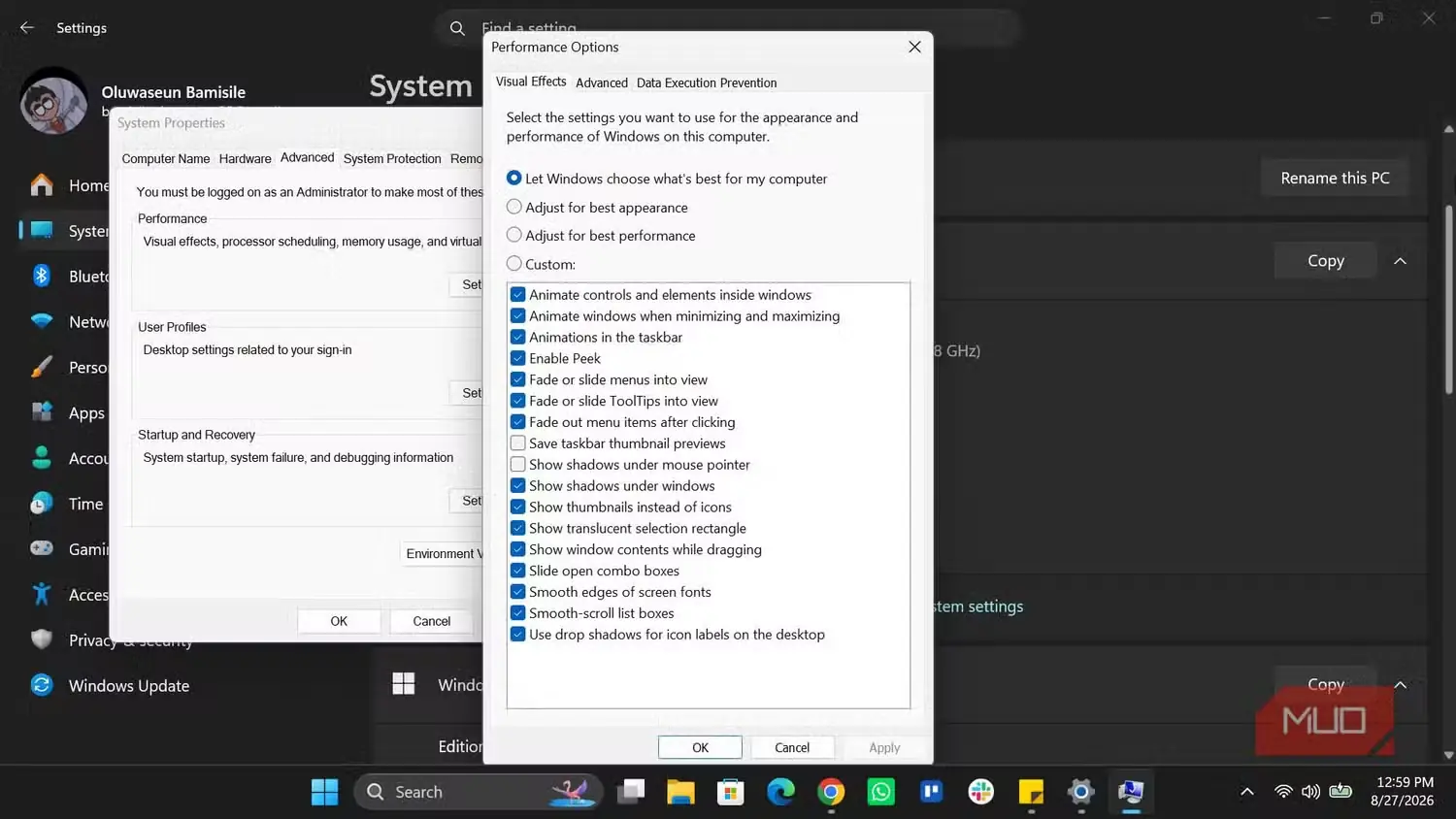Show hidden system tray icons
Viewport: 1456px width, 819px height.
(x=1247, y=792)
